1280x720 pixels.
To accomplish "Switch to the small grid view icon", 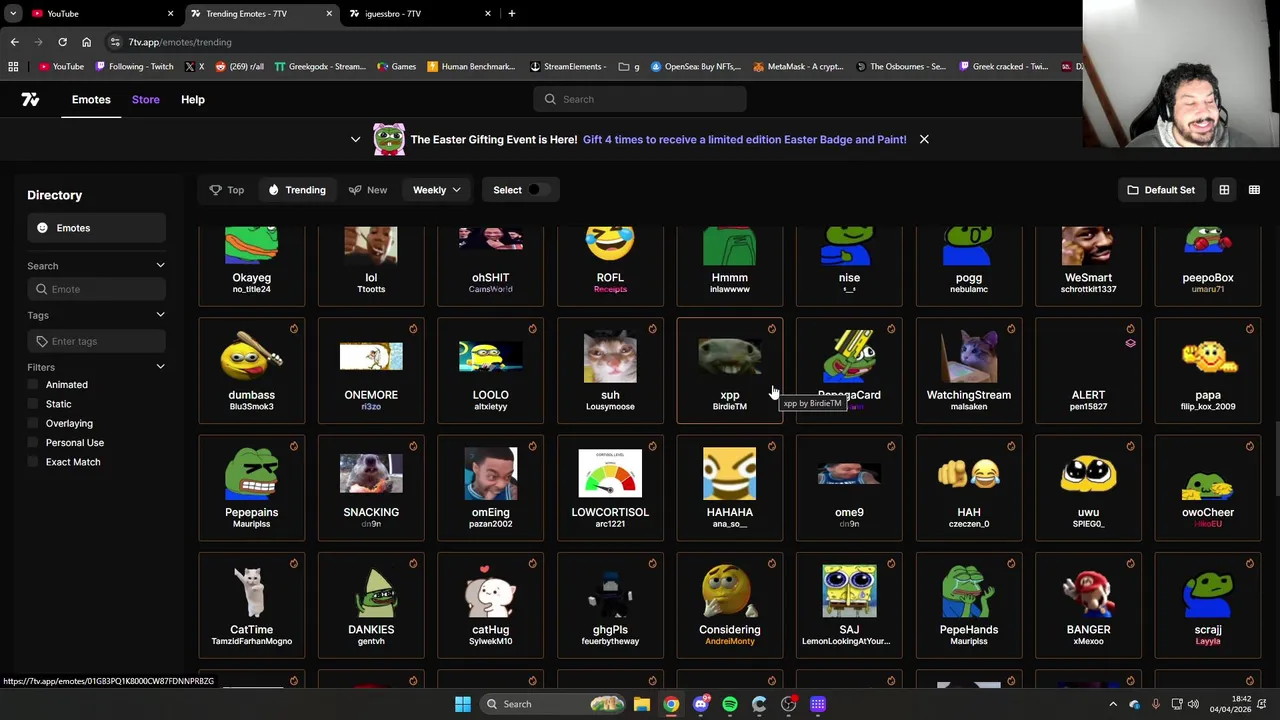I will coord(1254,190).
